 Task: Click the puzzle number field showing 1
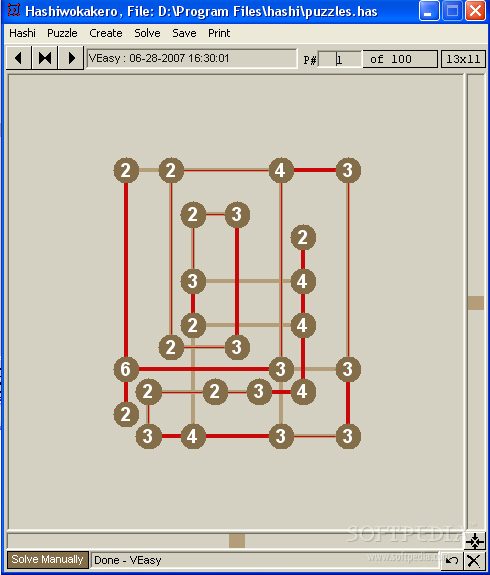[x=339, y=59]
